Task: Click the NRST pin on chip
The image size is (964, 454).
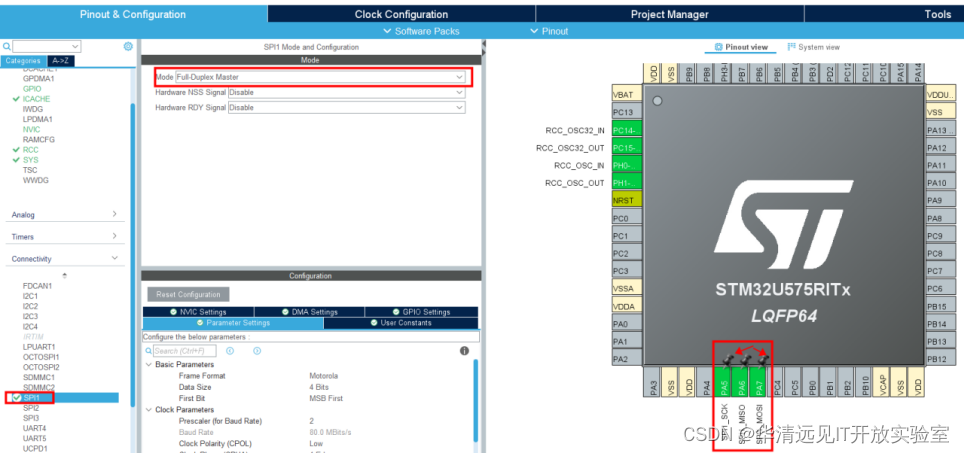Action: [x=627, y=201]
